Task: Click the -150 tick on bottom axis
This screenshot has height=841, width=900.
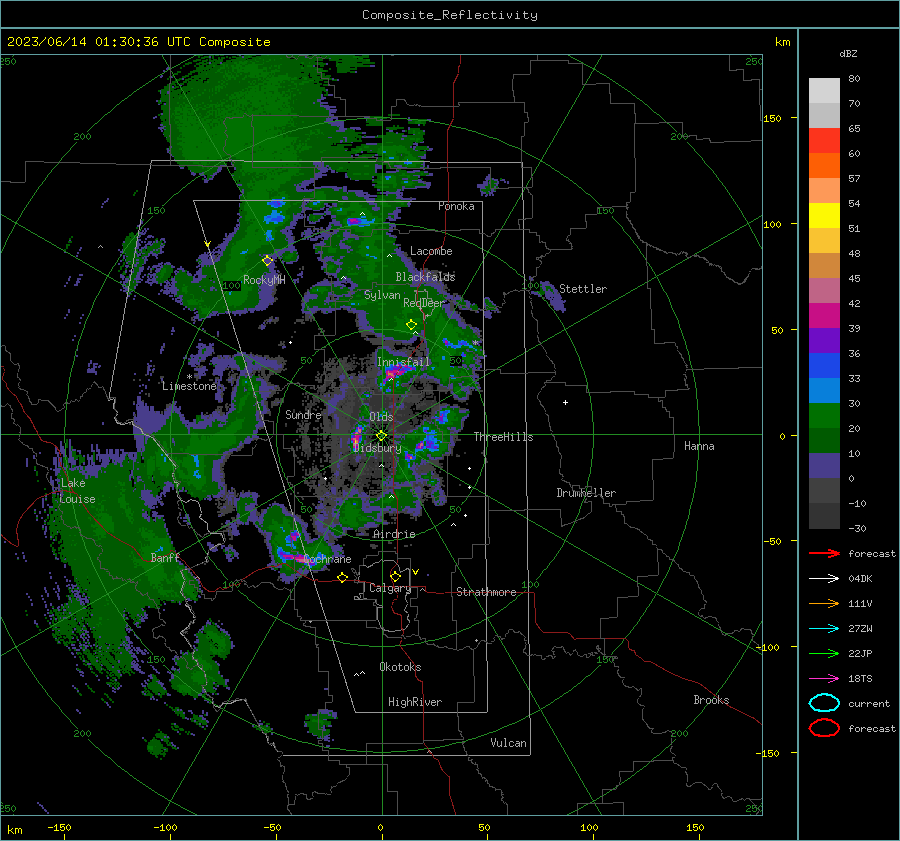Action: [x=59, y=827]
